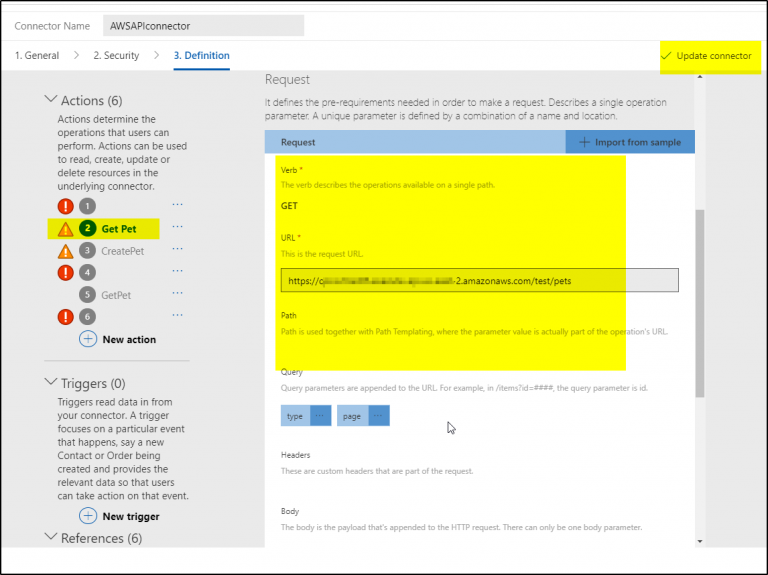Screen dimensions: 768x575
Task: Click the red error icon beside action 6
Action: pos(65,317)
